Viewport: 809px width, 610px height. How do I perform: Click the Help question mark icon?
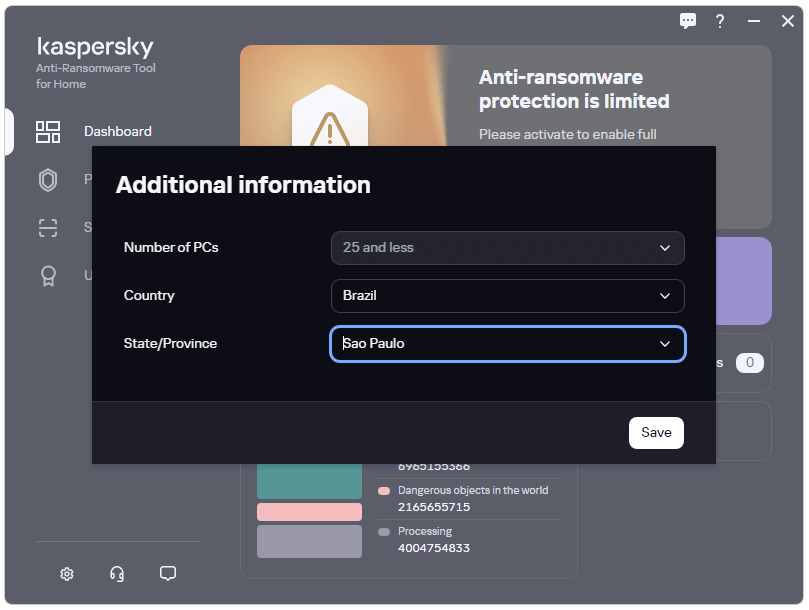point(719,21)
